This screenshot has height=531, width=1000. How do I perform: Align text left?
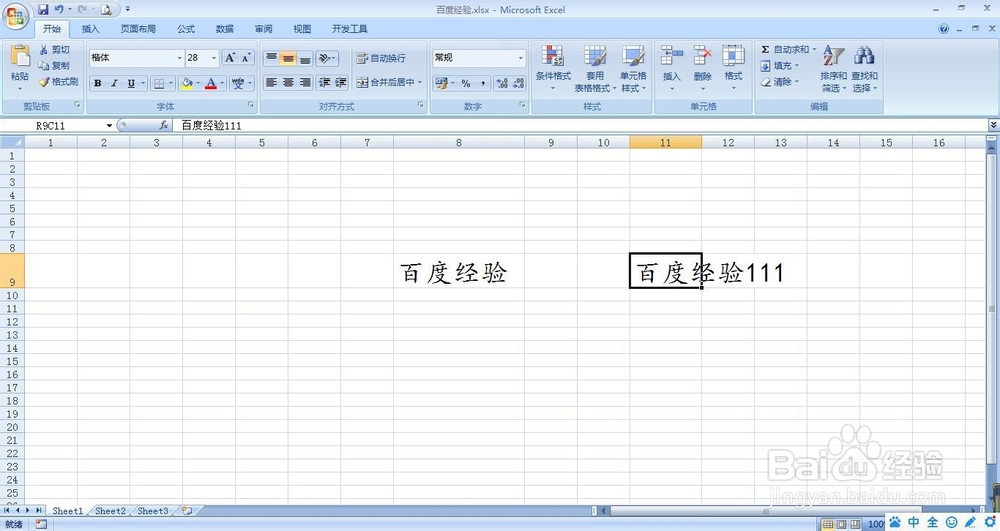click(271, 82)
